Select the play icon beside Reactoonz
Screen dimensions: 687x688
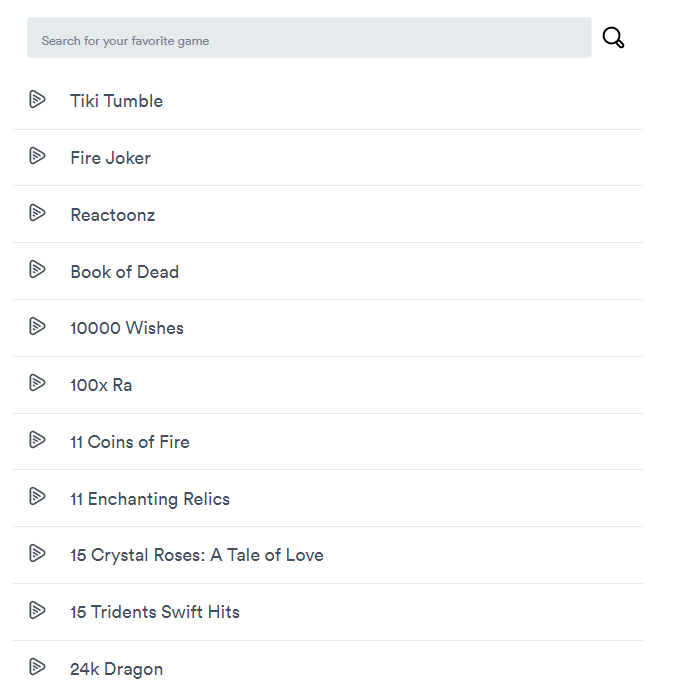coord(37,212)
